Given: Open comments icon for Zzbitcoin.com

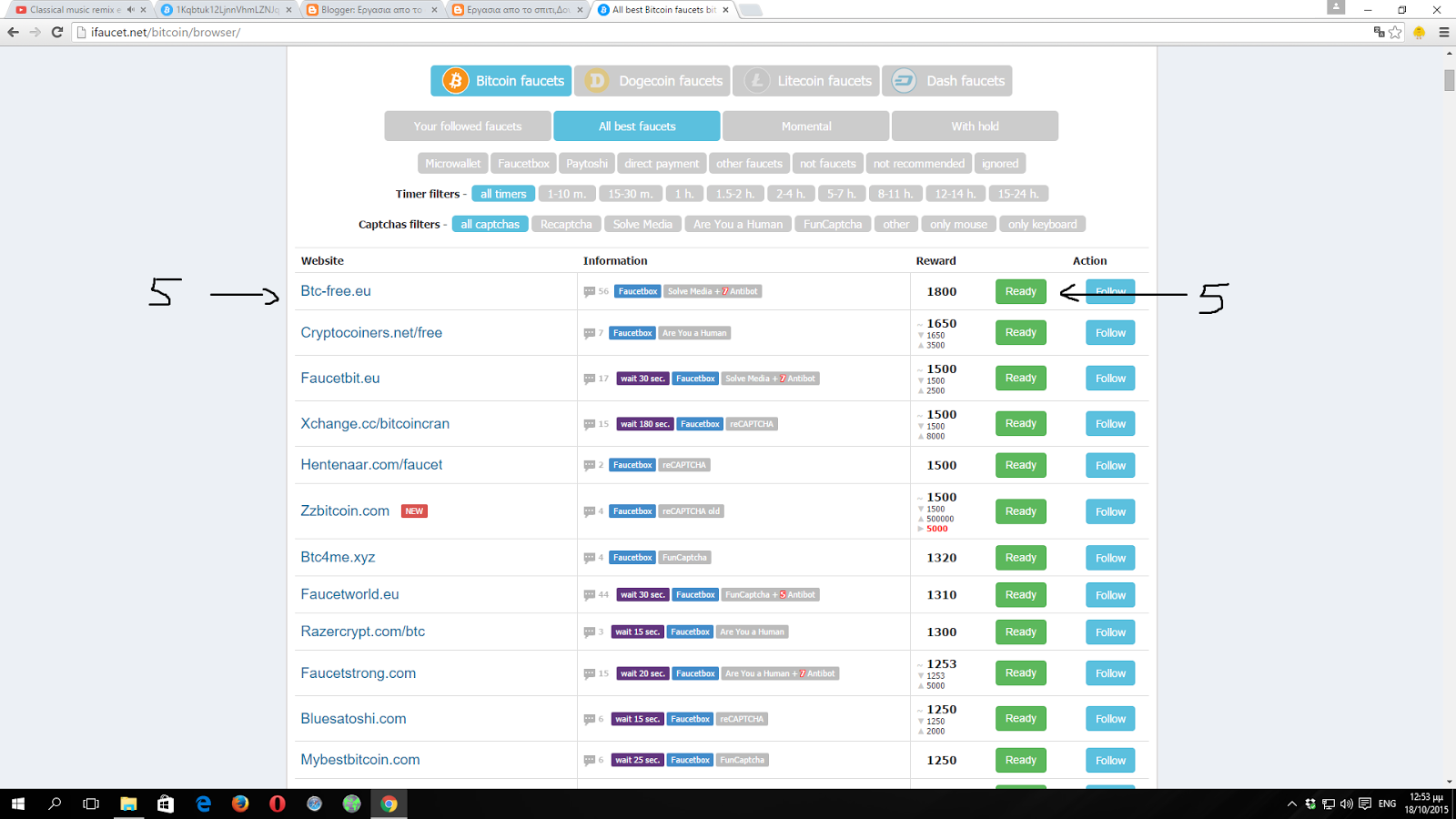Looking at the screenshot, I should [x=589, y=511].
